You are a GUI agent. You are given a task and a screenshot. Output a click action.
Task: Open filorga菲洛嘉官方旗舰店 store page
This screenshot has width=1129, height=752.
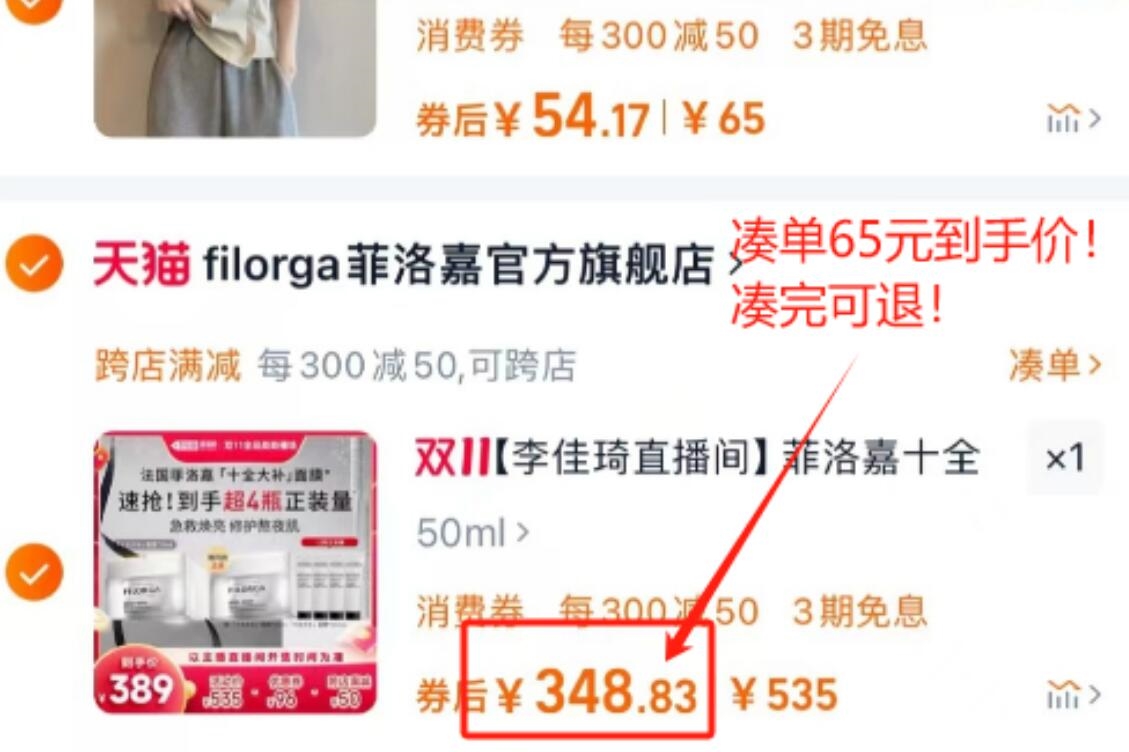(x=458, y=264)
